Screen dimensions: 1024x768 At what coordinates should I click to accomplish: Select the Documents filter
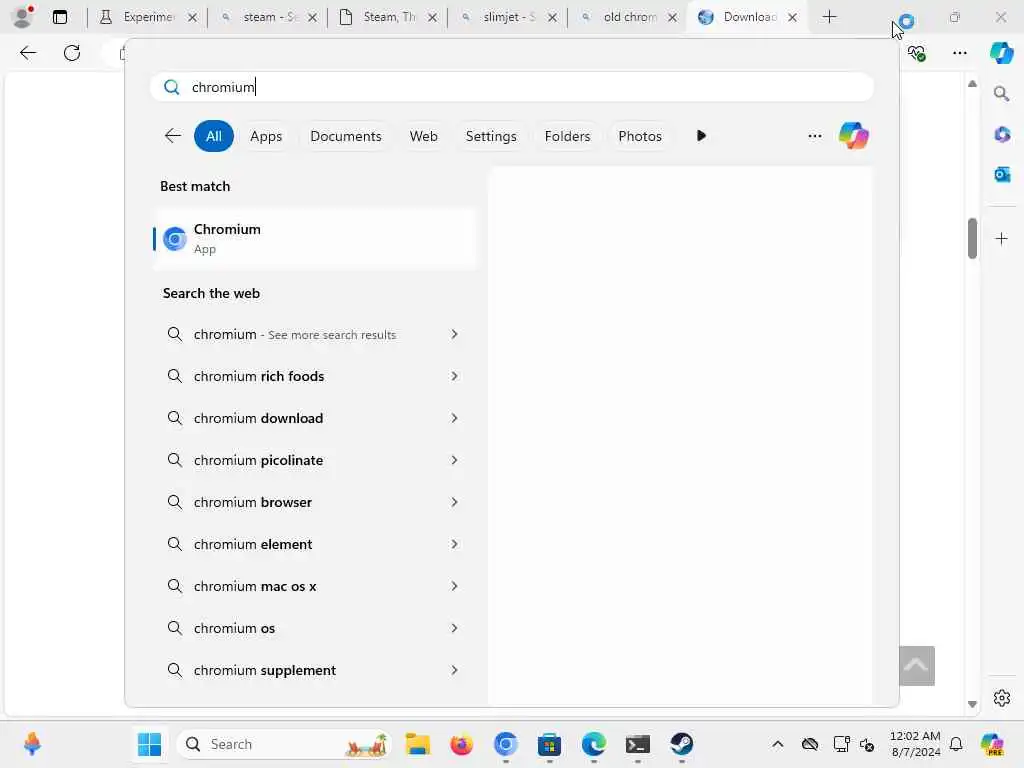coord(345,136)
